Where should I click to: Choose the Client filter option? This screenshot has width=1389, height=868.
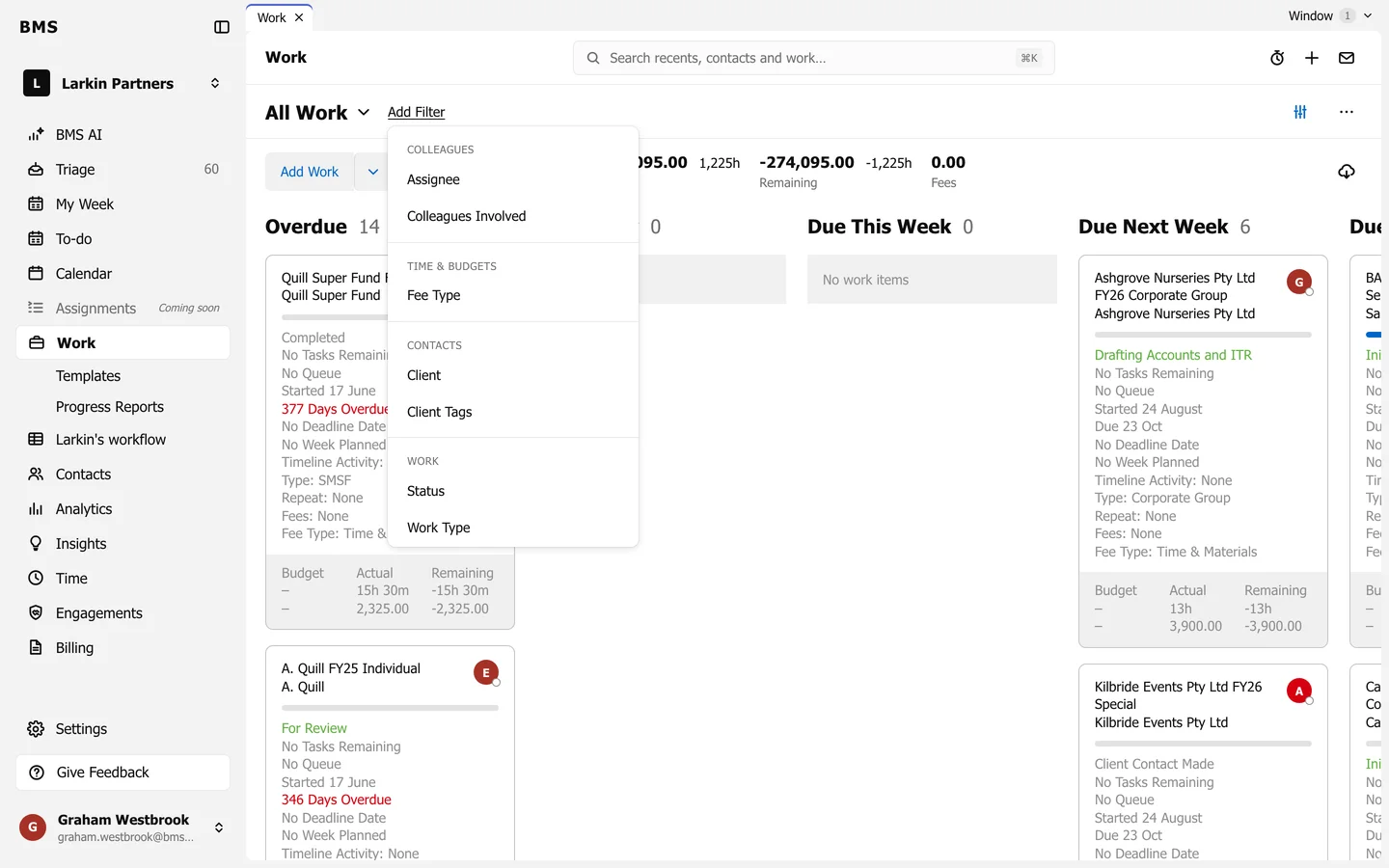point(513,375)
